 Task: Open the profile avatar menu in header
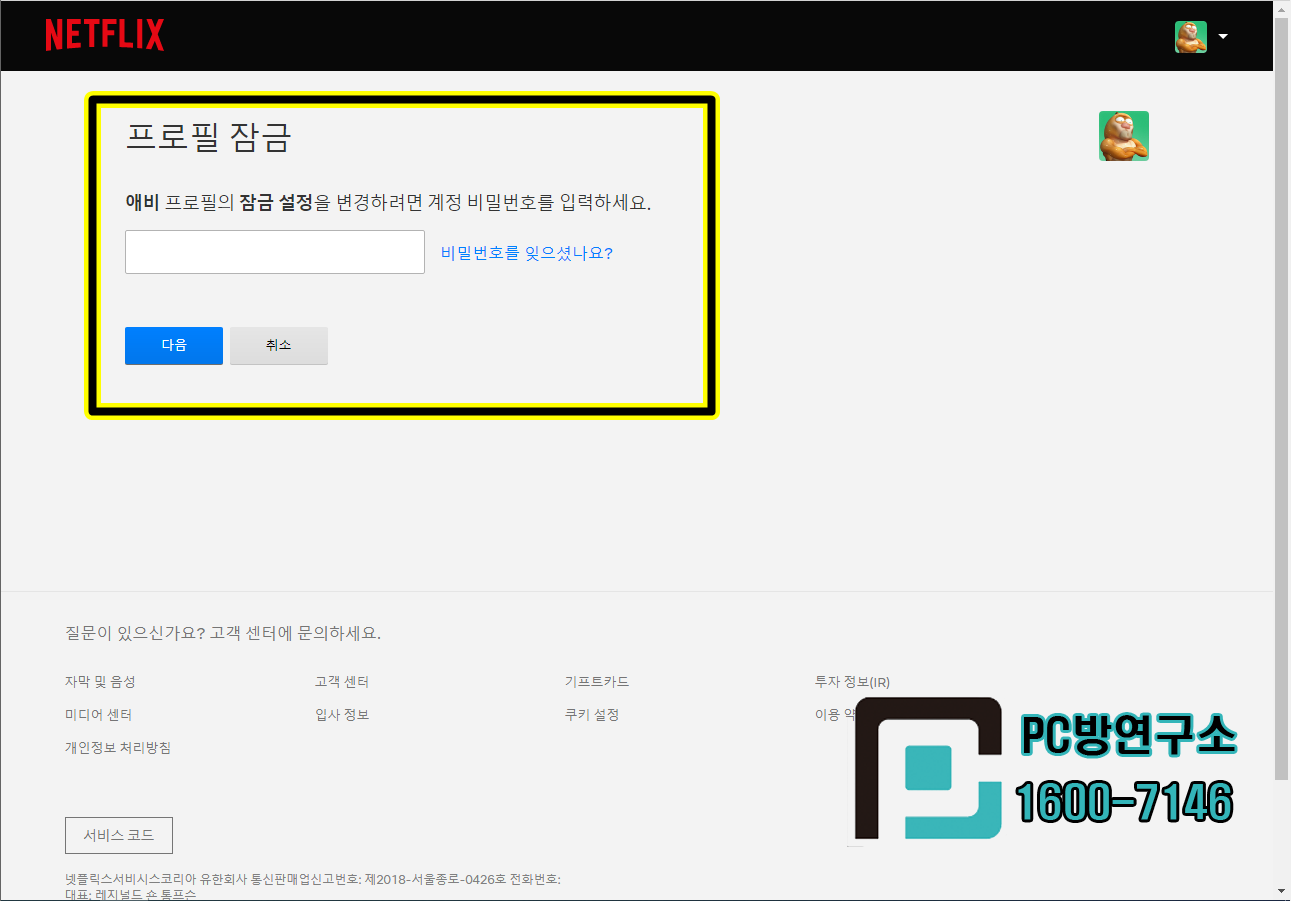(1191, 37)
